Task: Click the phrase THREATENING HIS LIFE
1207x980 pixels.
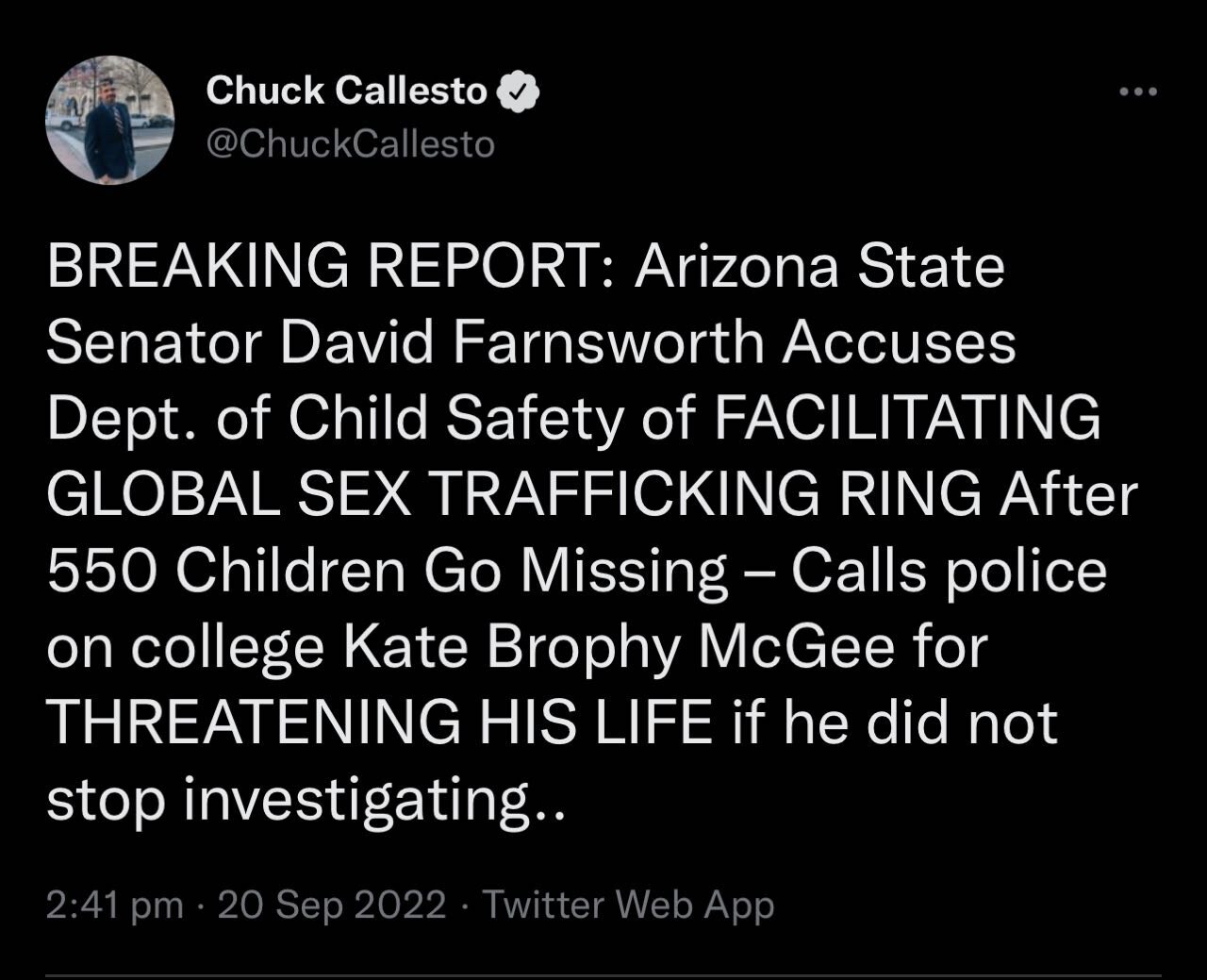Action: 377,723
